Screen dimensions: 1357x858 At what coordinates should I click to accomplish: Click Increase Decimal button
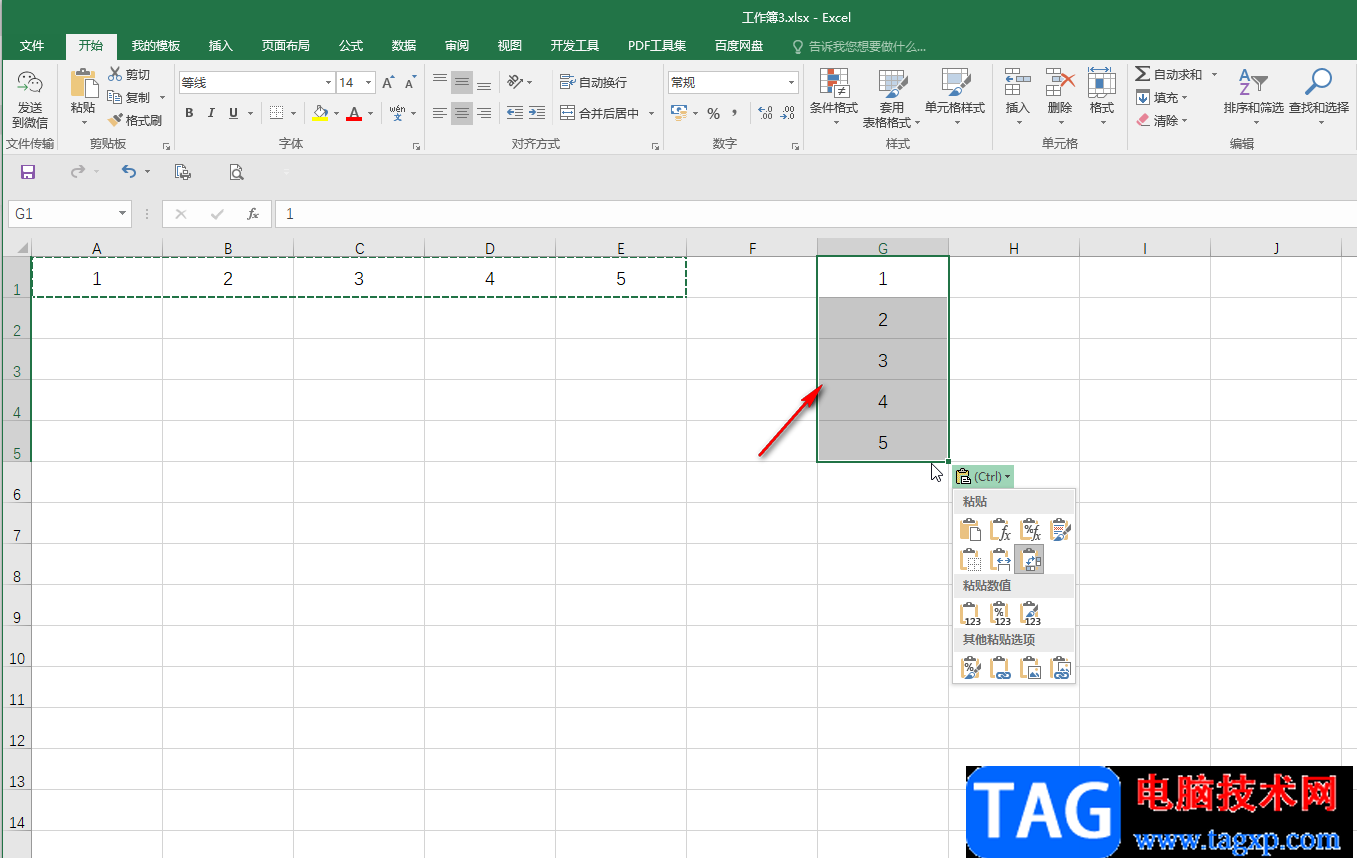pyautogui.click(x=765, y=113)
